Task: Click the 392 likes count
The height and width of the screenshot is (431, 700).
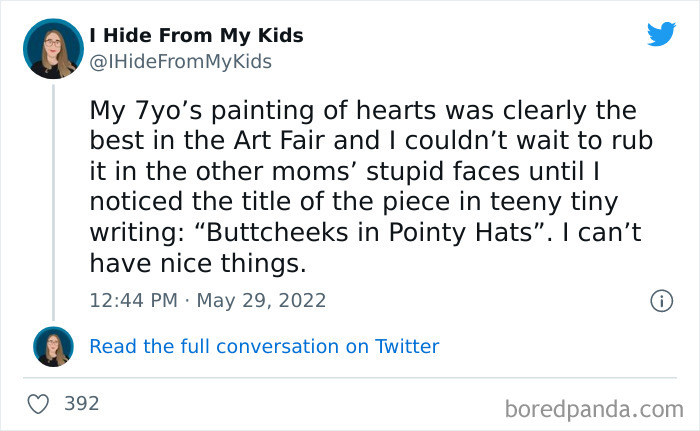Action: point(81,404)
